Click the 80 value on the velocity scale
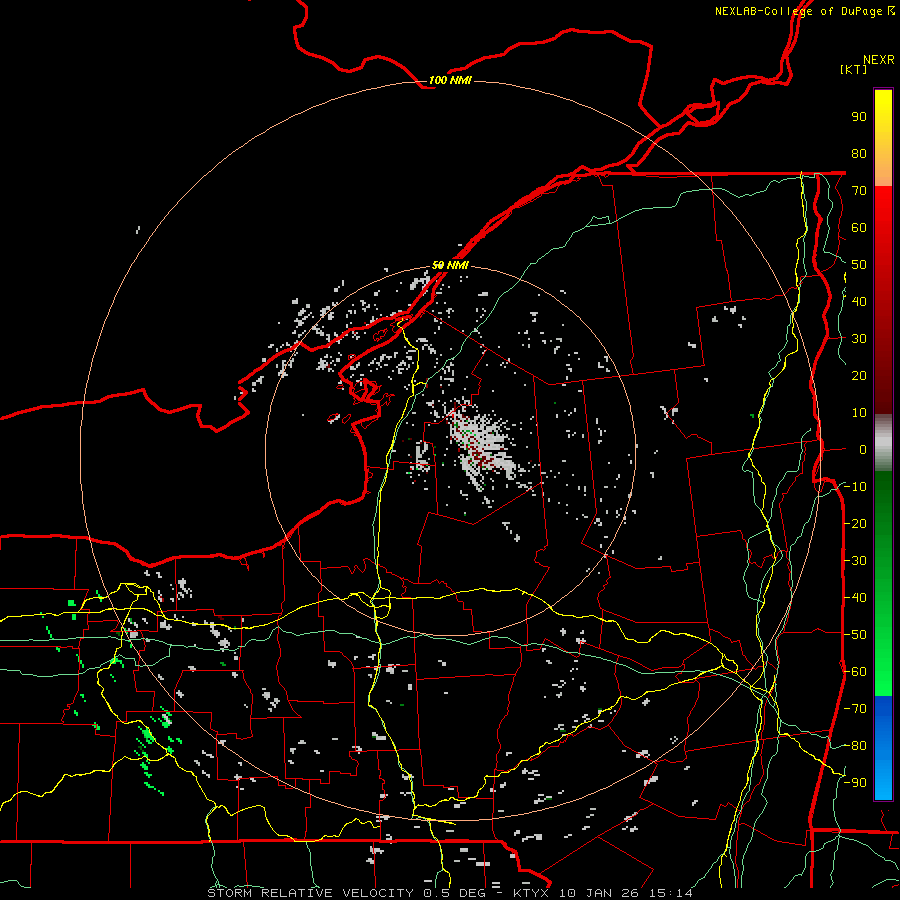900x900 pixels. 859,153
